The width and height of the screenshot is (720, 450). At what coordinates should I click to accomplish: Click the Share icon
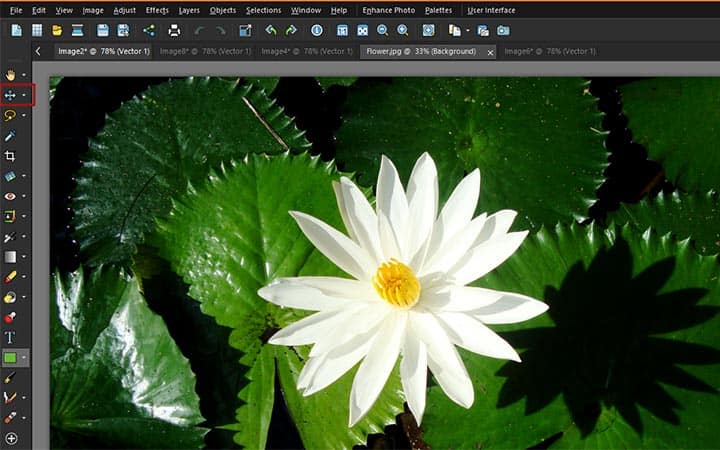coord(149,31)
